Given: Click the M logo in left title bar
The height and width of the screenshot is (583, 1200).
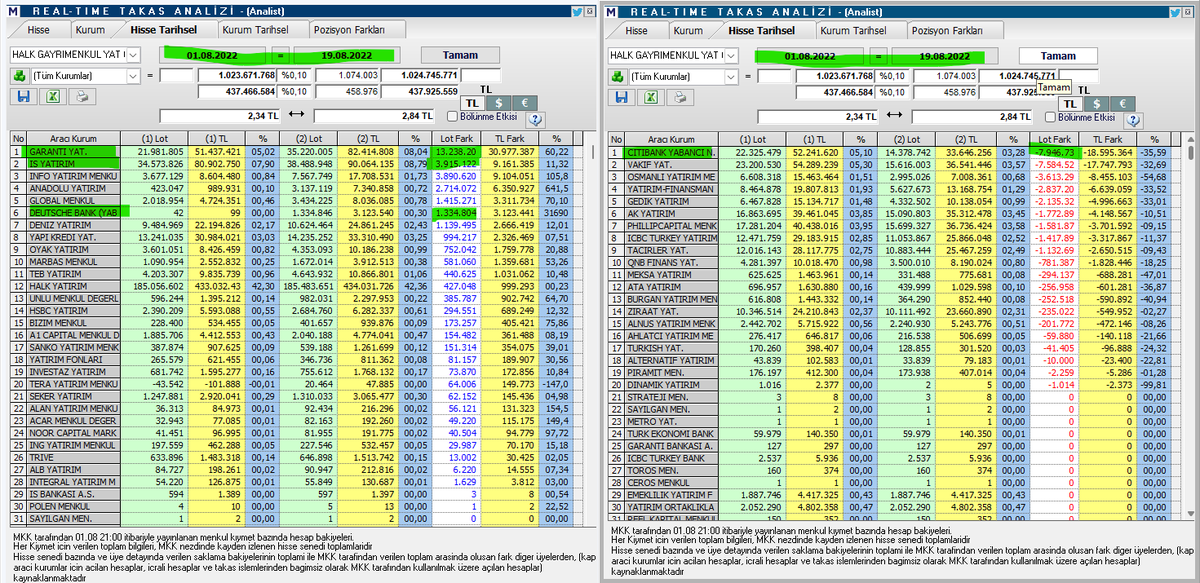Looking at the screenshot, I should [12, 10].
